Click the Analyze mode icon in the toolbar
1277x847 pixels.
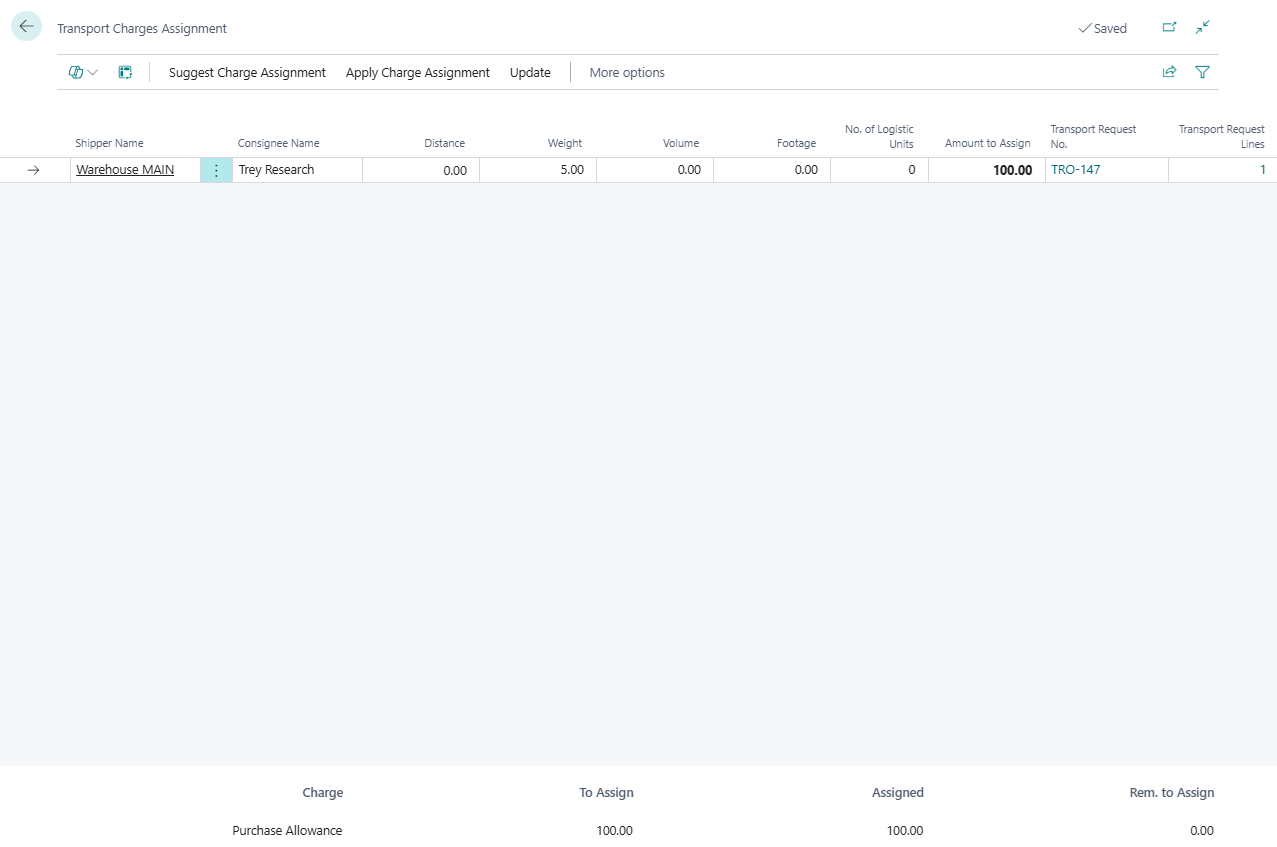point(125,73)
